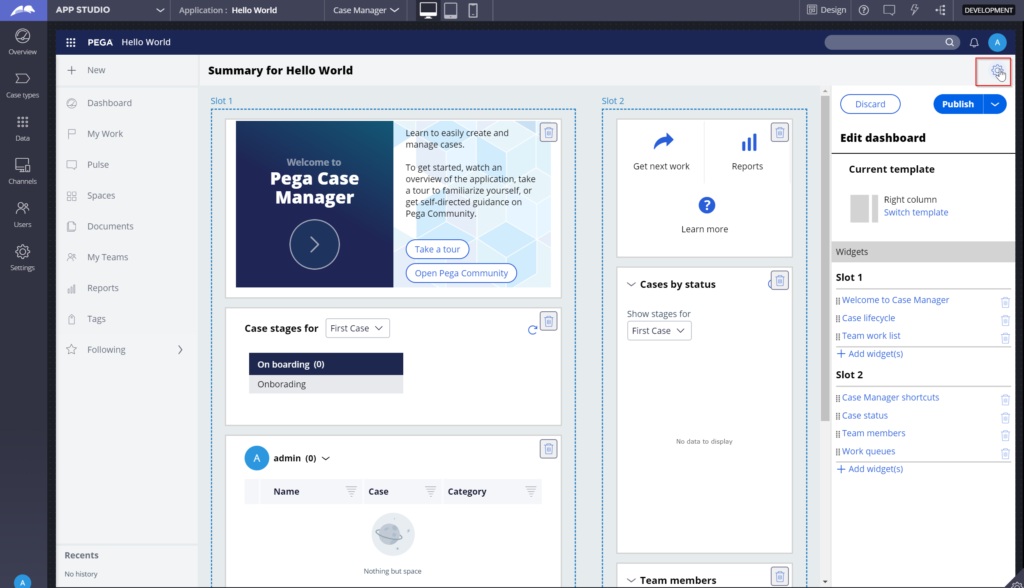1024x588 pixels.
Task: Click Add widget(s) under Slot 1
Action: click(870, 353)
